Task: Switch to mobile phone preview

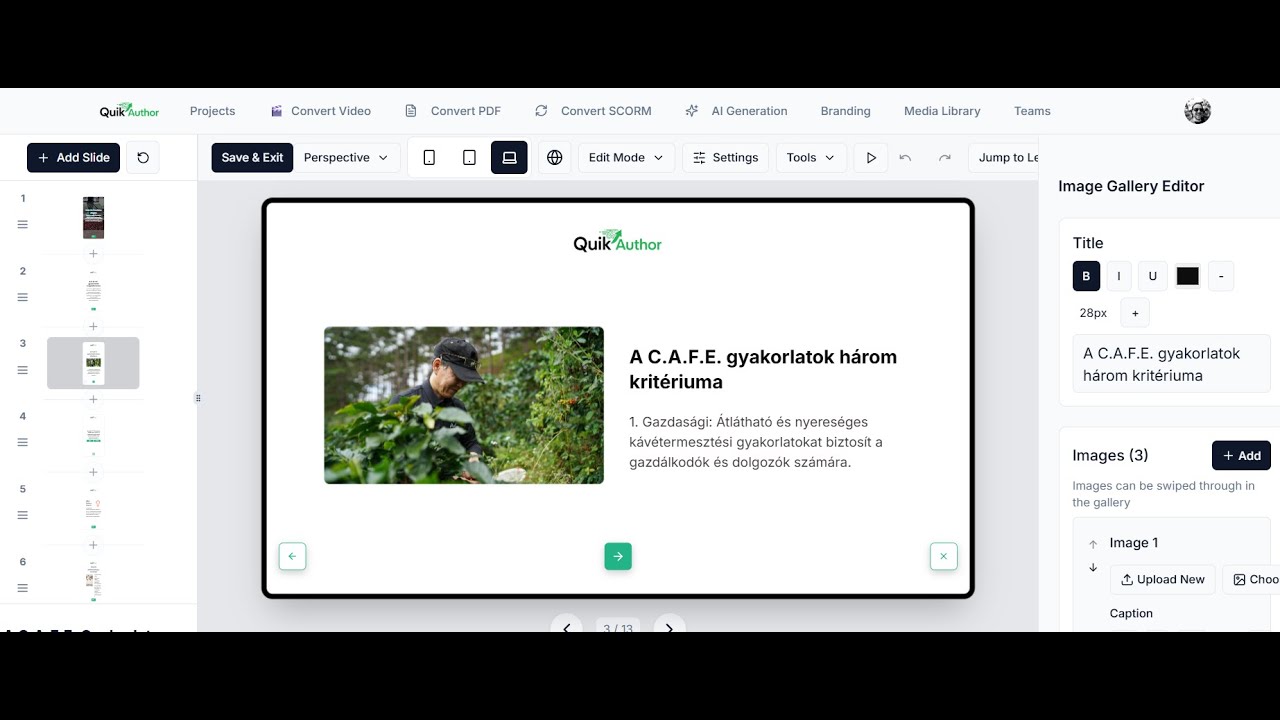Action: tap(429, 158)
